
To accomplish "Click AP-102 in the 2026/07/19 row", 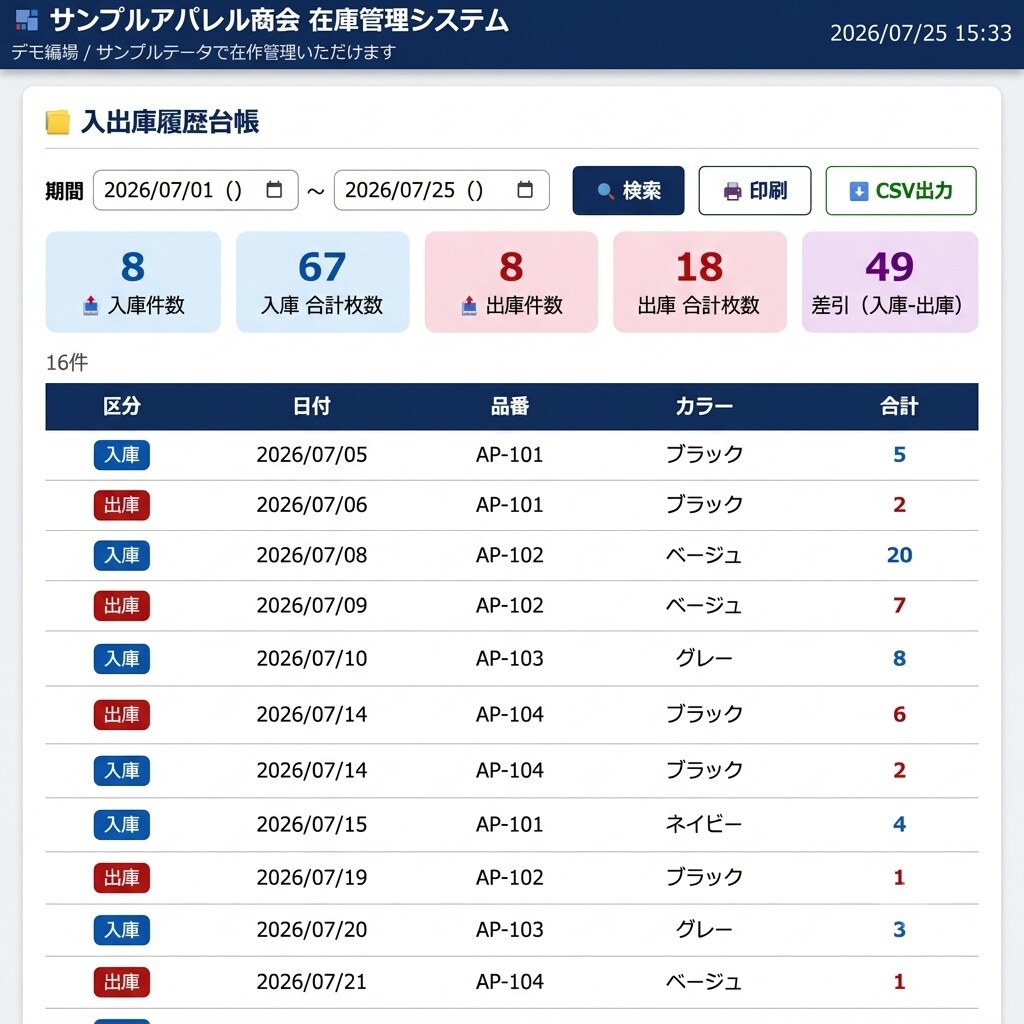I will point(510,877).
